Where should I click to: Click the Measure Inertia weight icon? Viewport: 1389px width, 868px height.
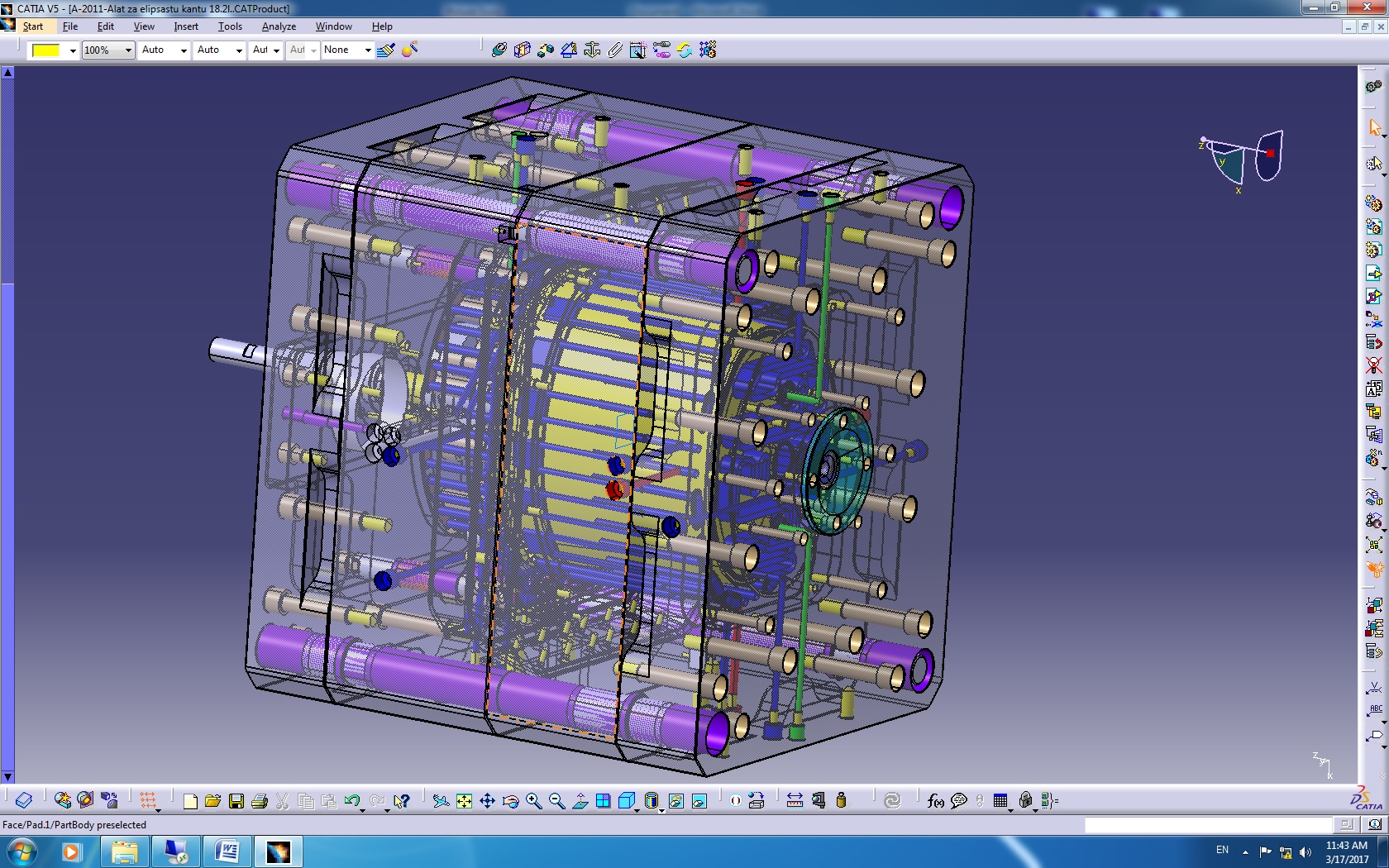tap(842, 800)
